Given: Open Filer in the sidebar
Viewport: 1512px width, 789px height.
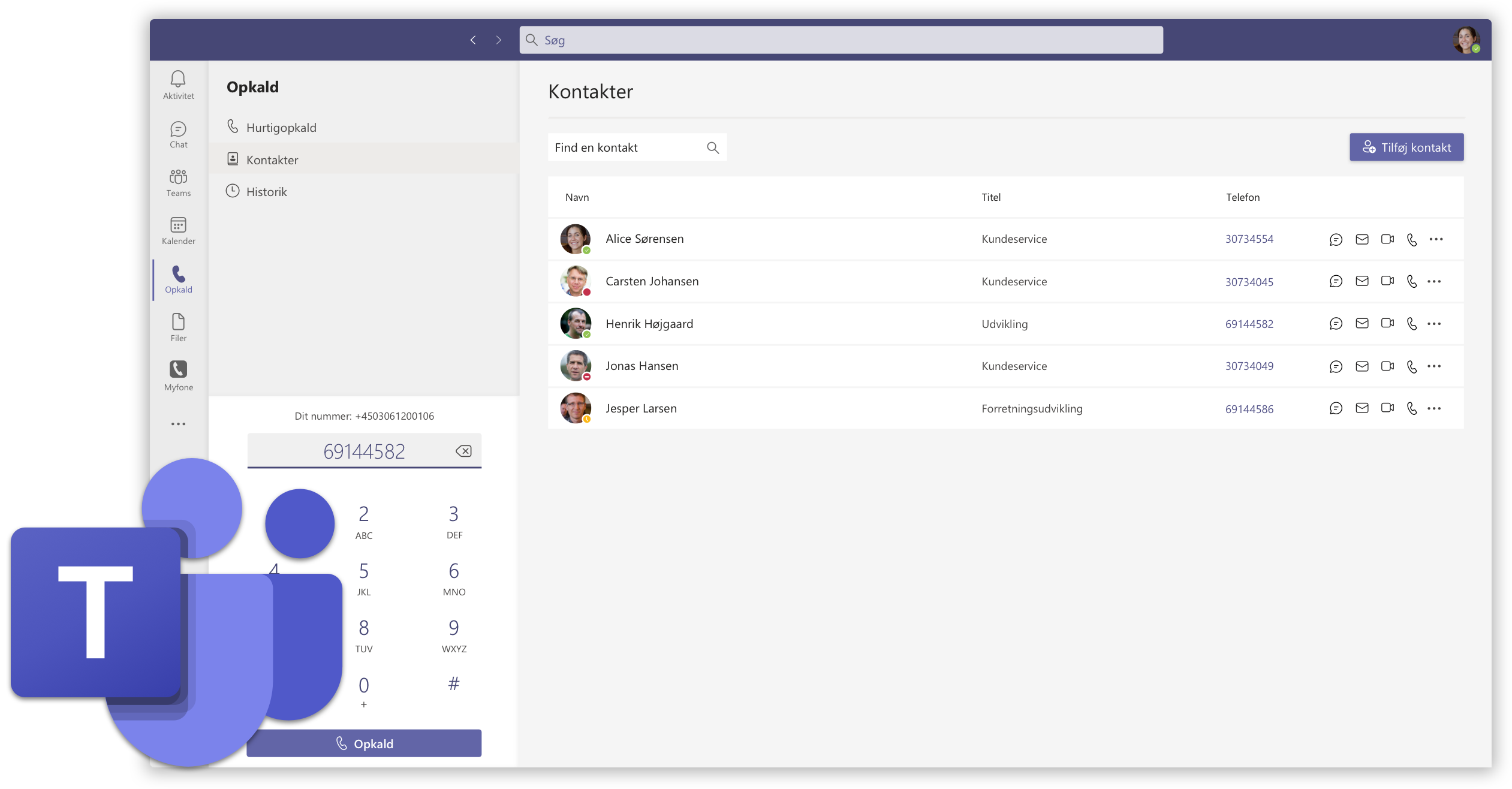Looking at the screenshot, I should [x=178, y=328].
